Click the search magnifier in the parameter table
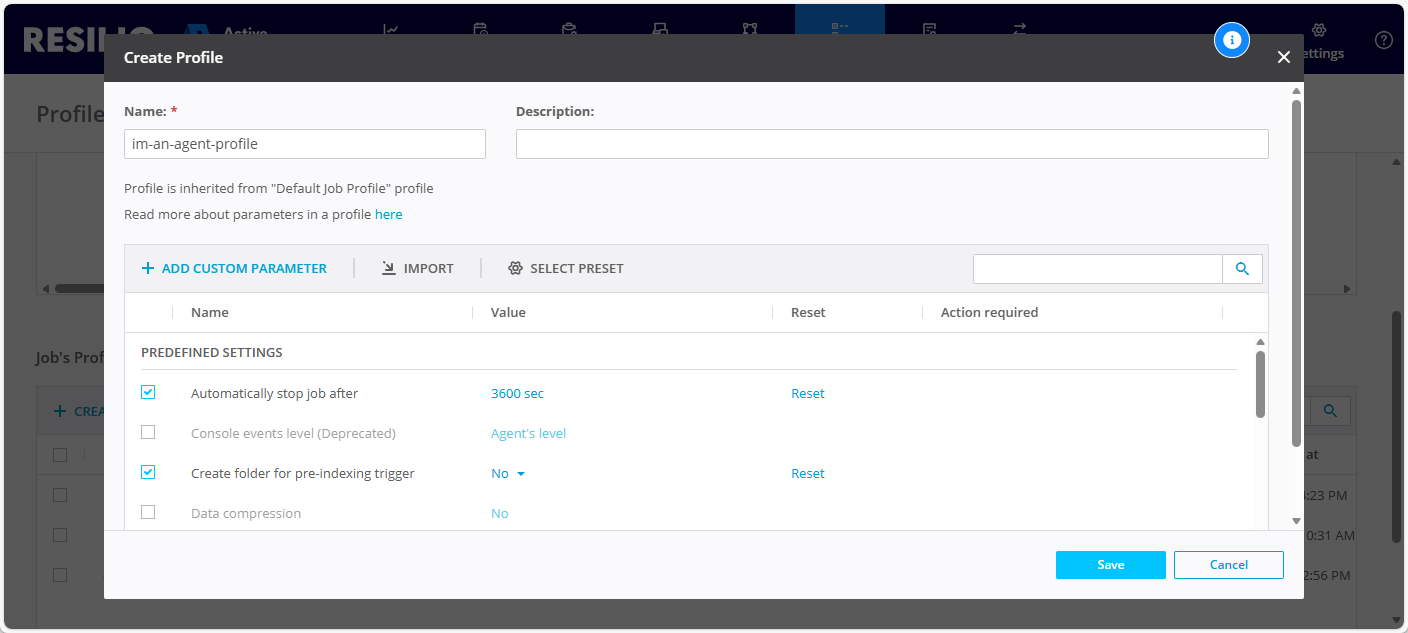This screenshot has width=1408, height=633. [x=1242, y=268]
